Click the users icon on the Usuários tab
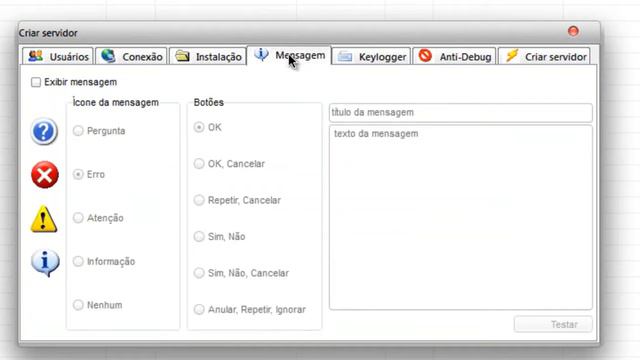Image resolution: width=640 pixels, height=360 pixels. click(x=36, y=56)
